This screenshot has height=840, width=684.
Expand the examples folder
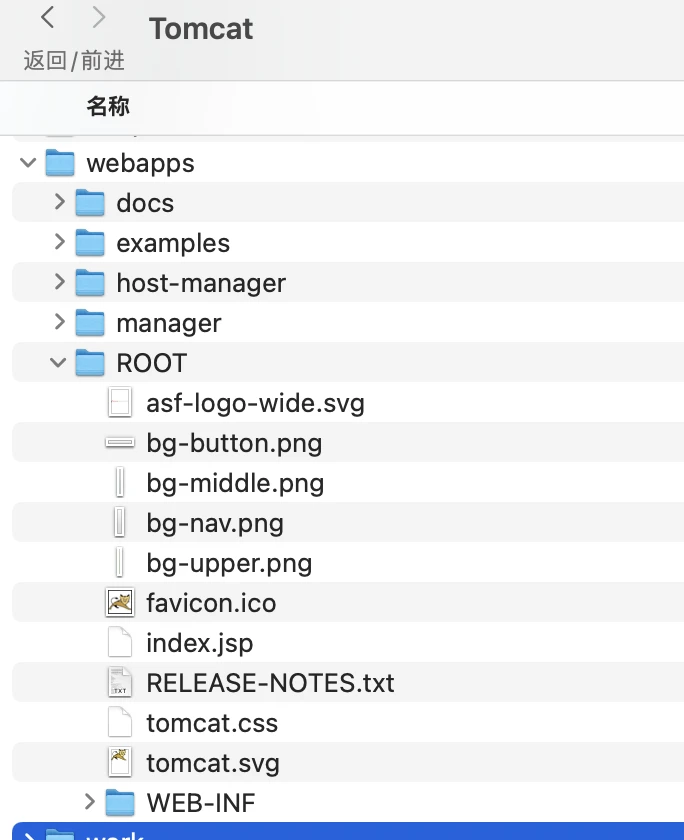point(59,243)
